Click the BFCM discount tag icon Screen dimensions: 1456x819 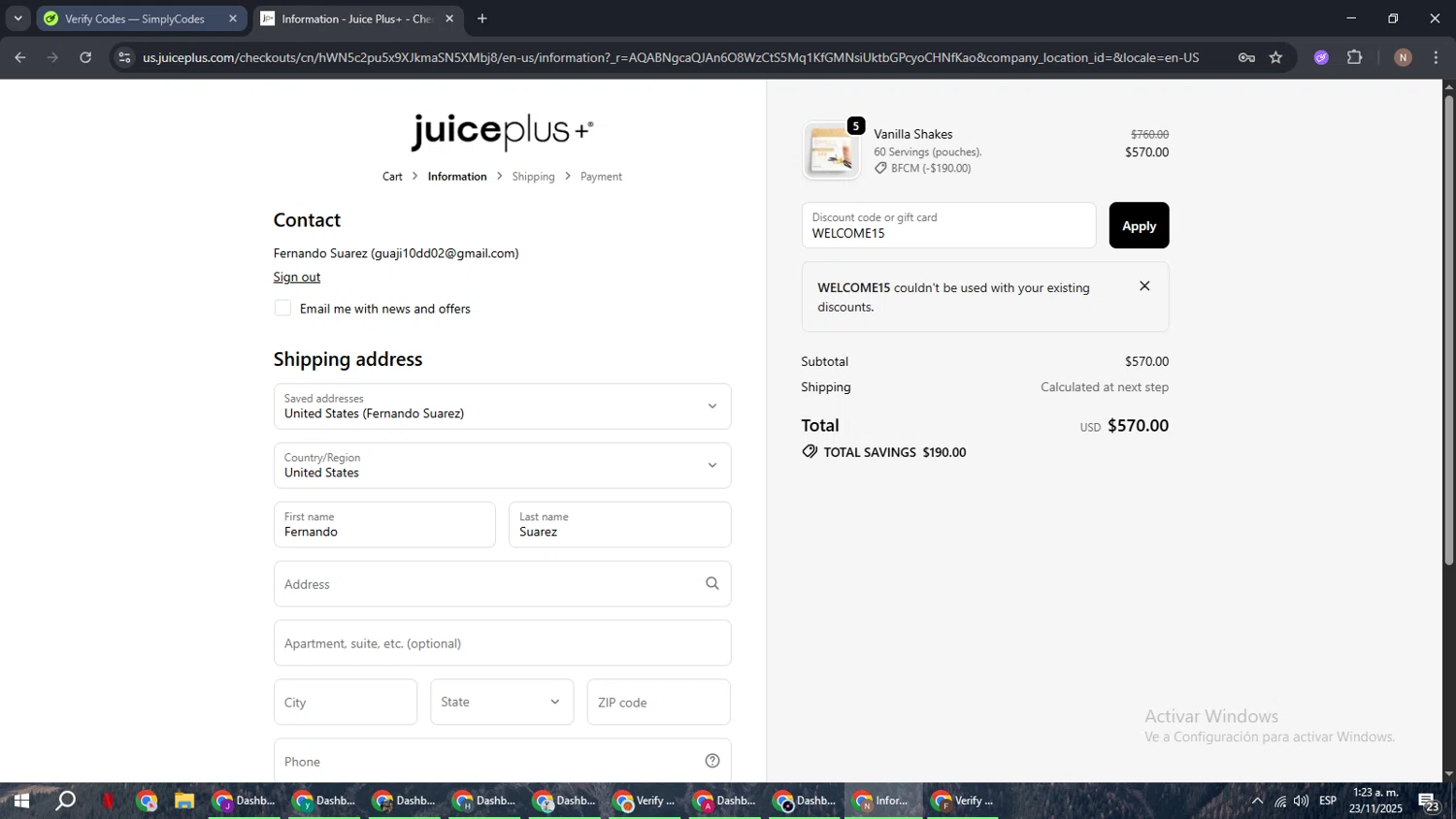880,168
